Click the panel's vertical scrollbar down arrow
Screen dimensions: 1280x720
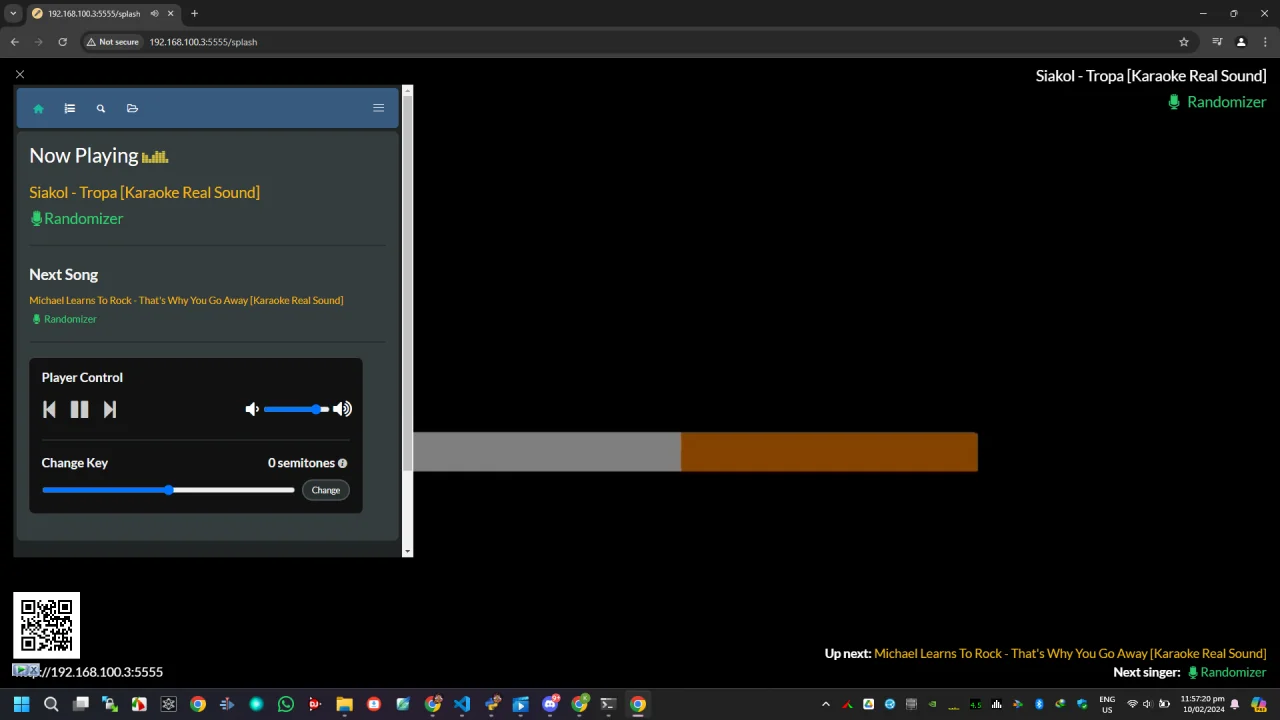(x=407, y=551)
